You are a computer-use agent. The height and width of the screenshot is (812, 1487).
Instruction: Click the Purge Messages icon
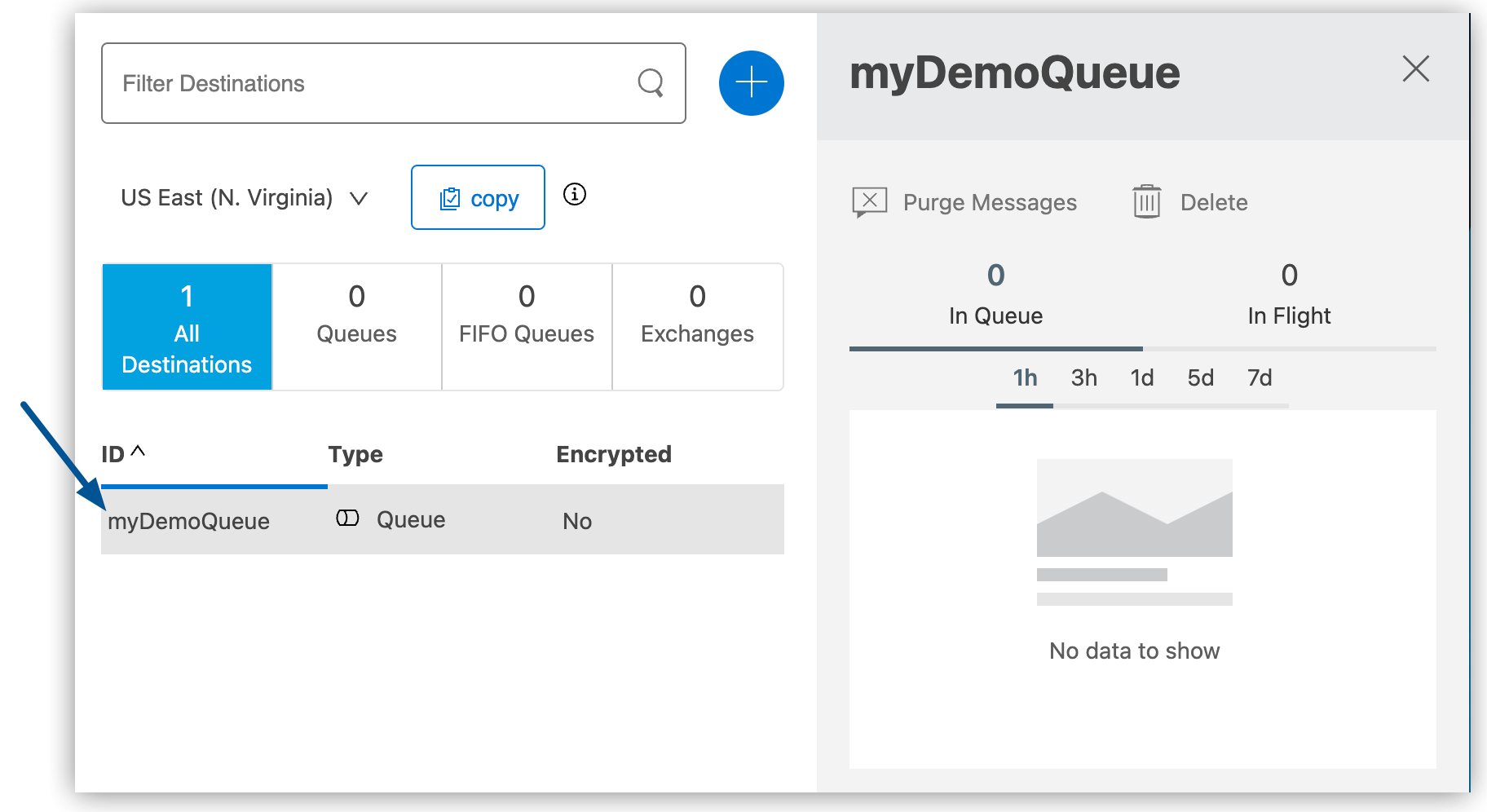click(869, 201)
